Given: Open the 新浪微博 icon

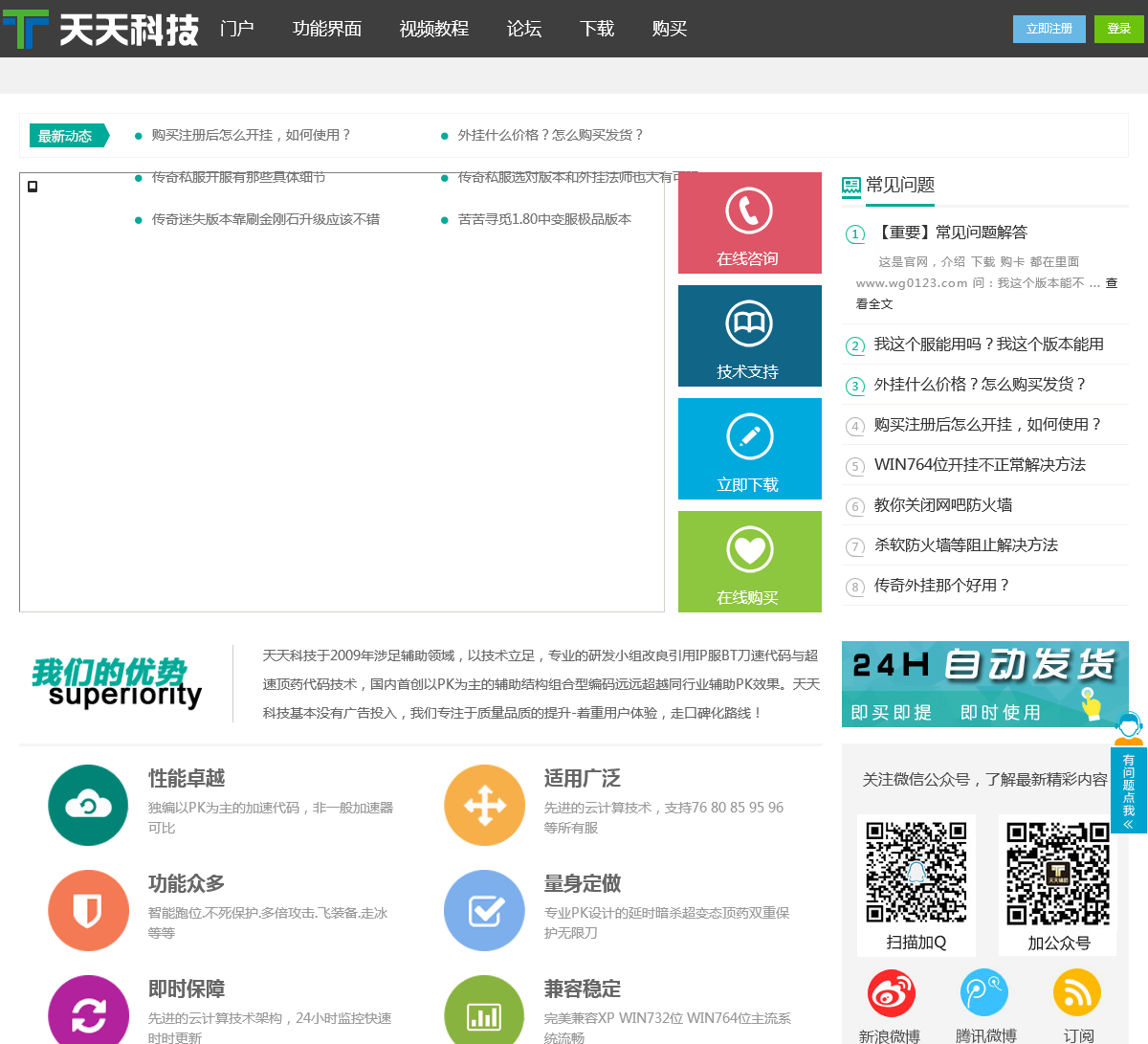Looking at the screenshot, I should [892, 992].
